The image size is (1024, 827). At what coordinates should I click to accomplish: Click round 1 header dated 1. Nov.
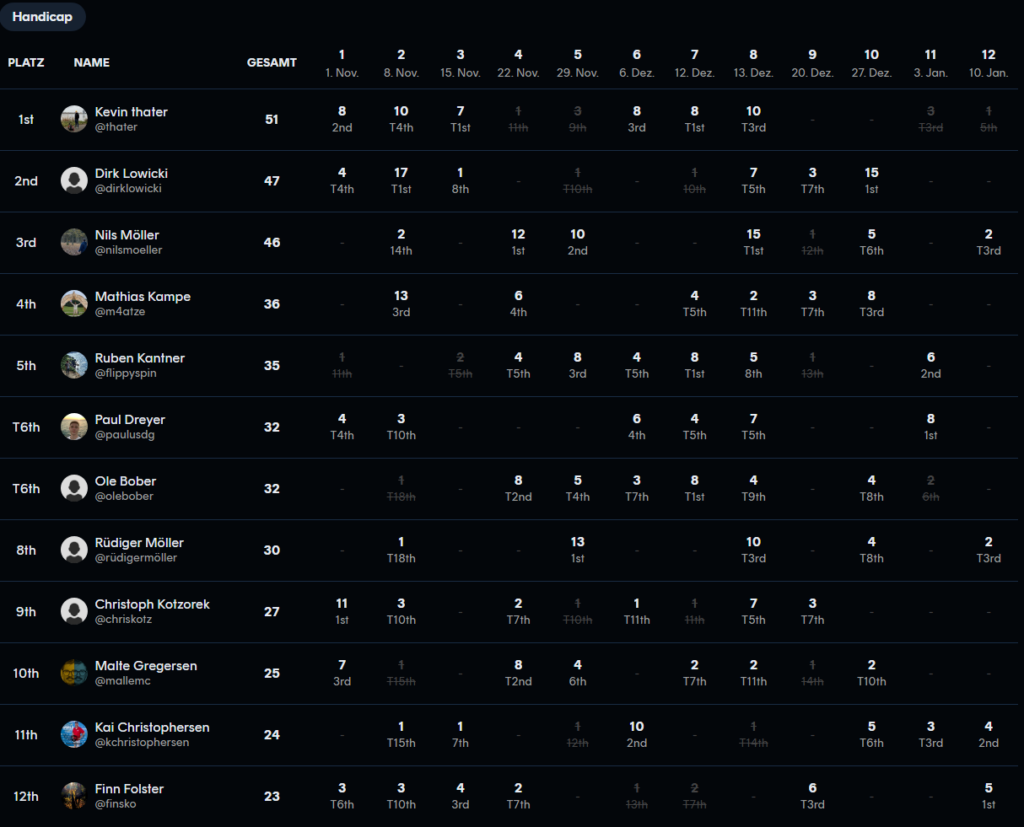click(342, 63)
